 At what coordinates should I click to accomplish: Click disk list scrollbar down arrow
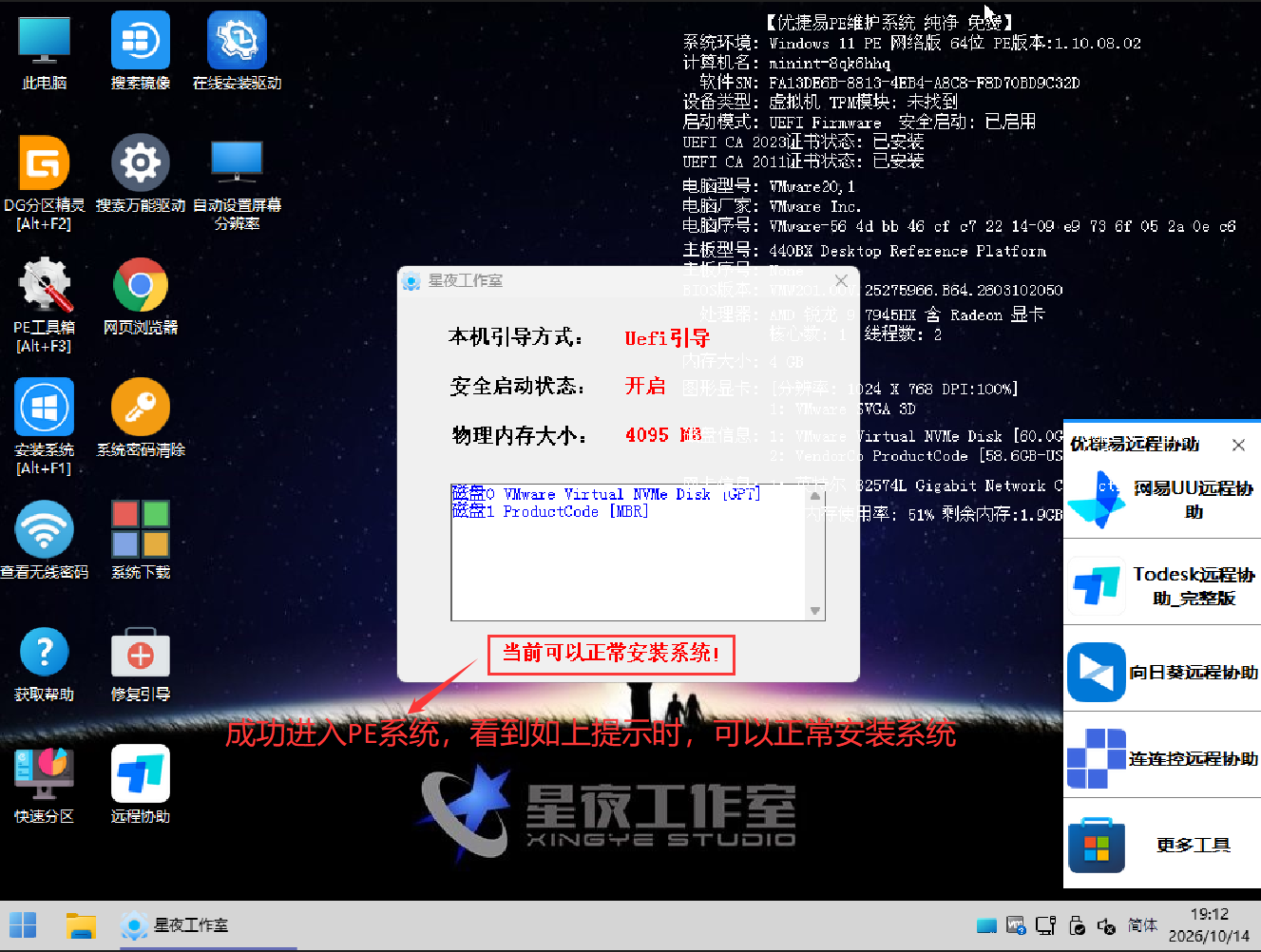[815, 611]
